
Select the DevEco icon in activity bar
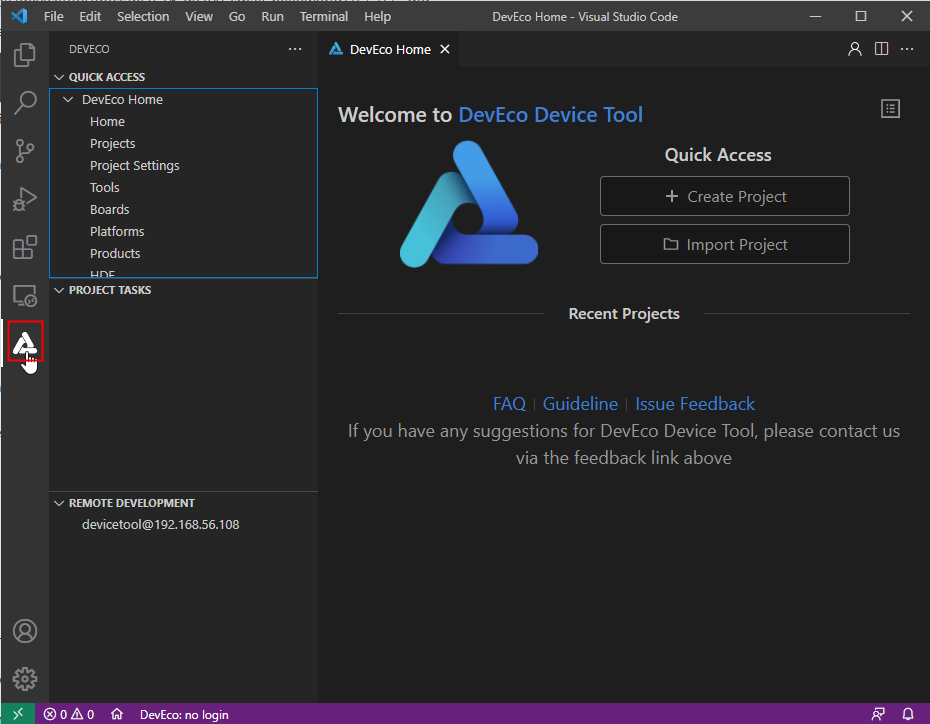point(25,343)
